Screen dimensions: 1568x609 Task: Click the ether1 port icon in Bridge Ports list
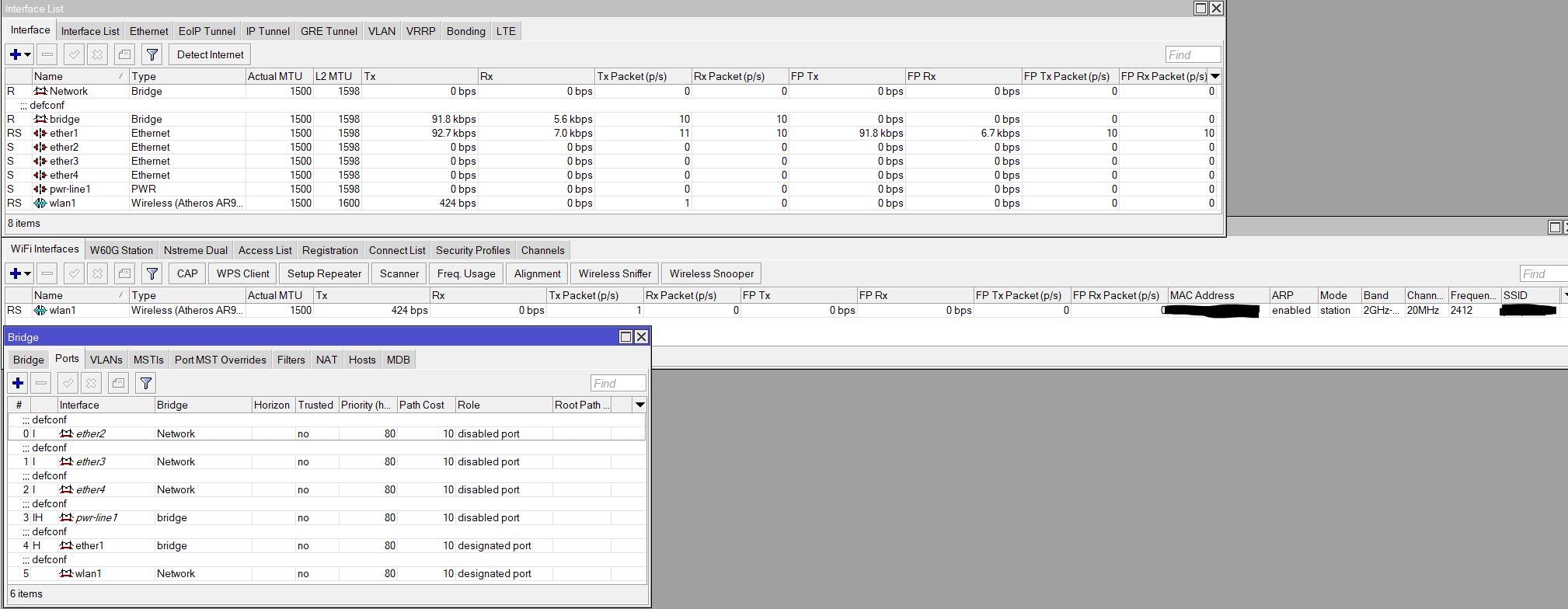coord(67,545)
